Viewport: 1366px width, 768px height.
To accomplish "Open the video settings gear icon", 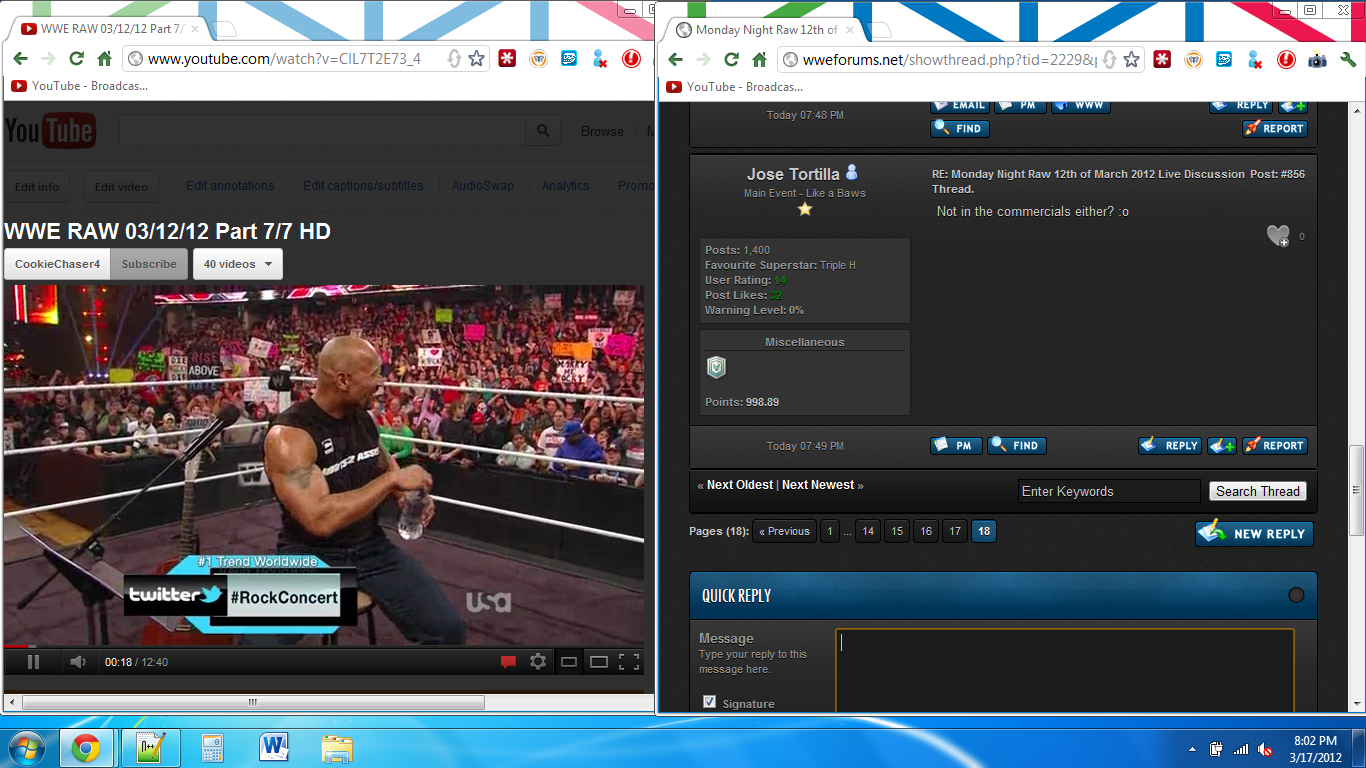I will (x=538, y=661).
